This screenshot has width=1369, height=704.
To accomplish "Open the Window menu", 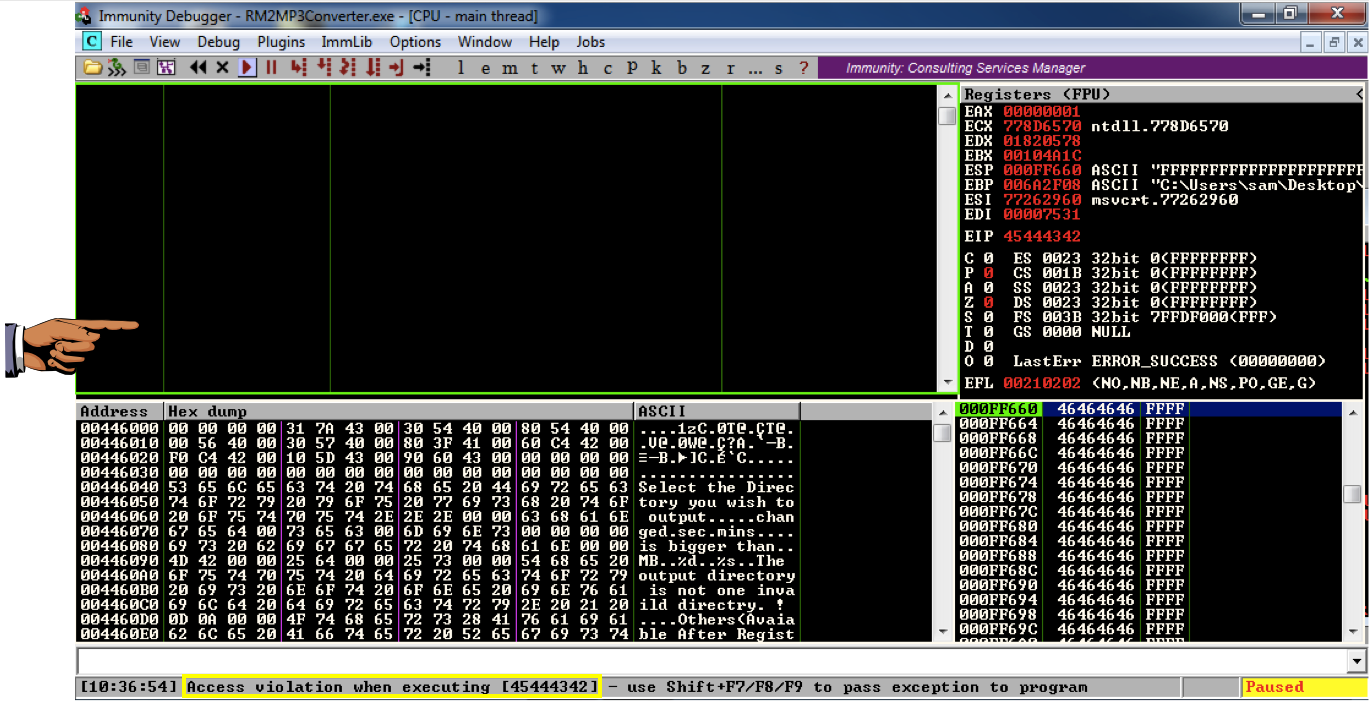I will (485, 42).
